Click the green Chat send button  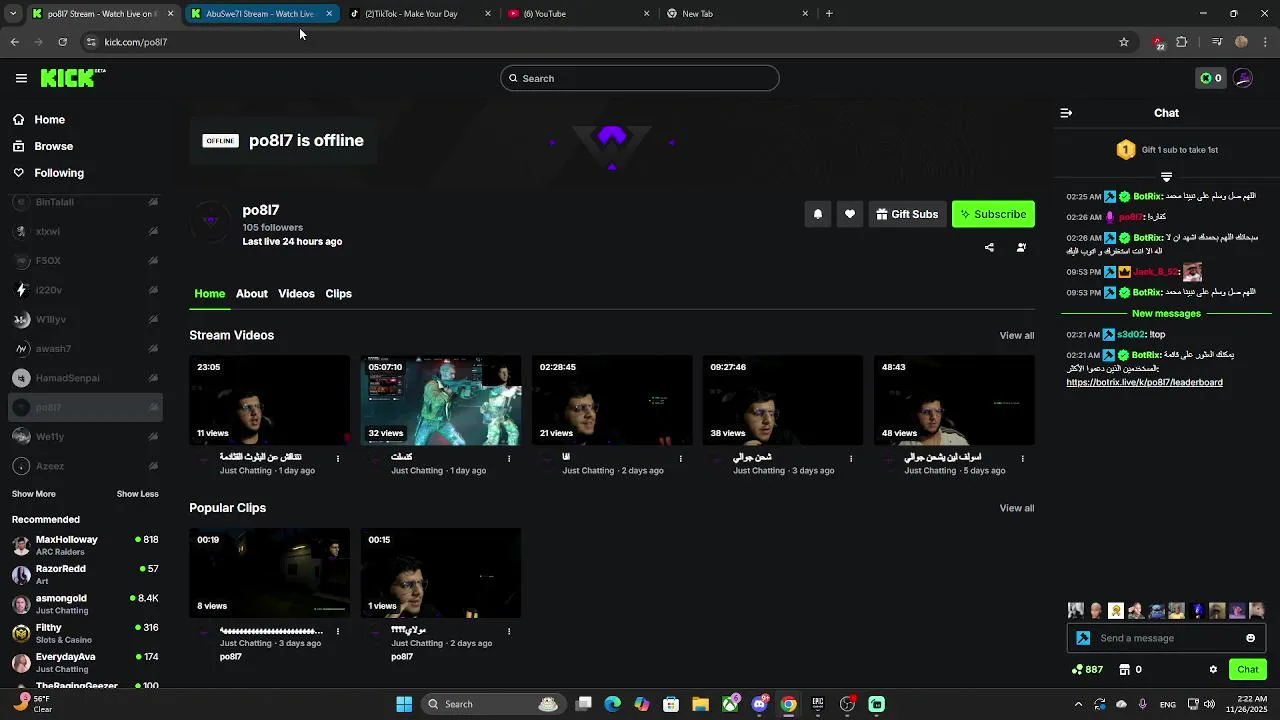pyautogui.click(x=1248, y=670)
